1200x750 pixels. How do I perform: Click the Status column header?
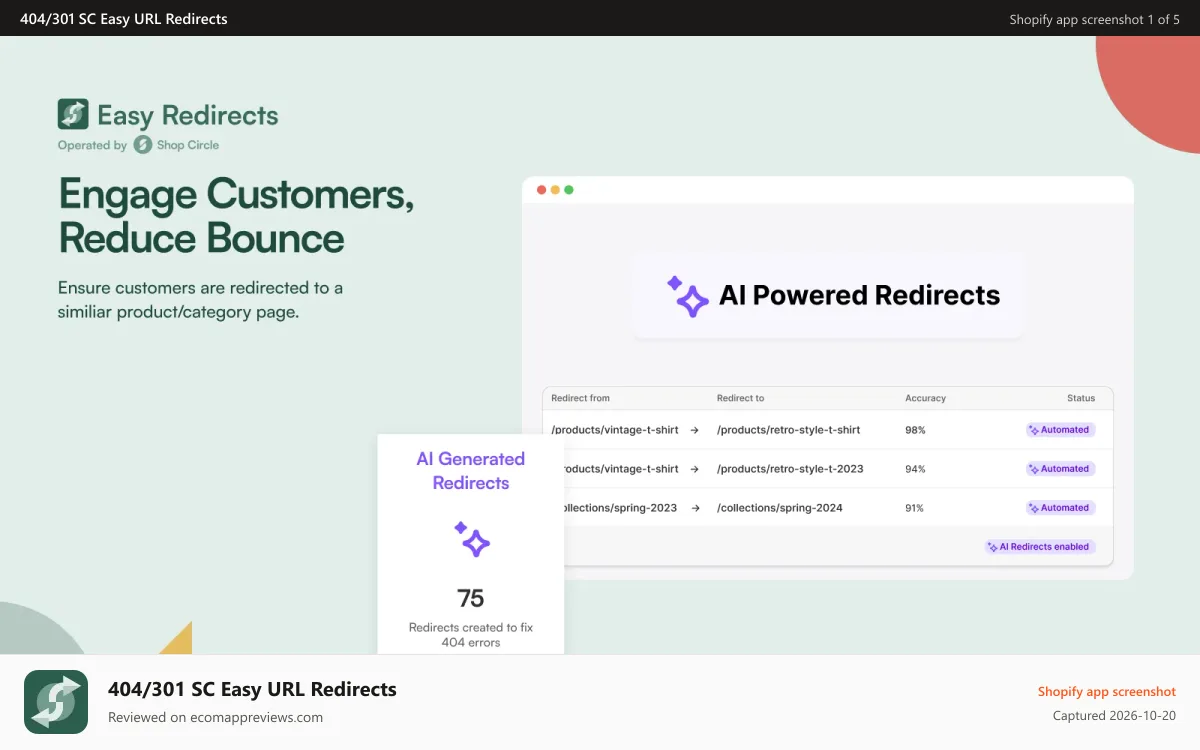coord(1081,398)
